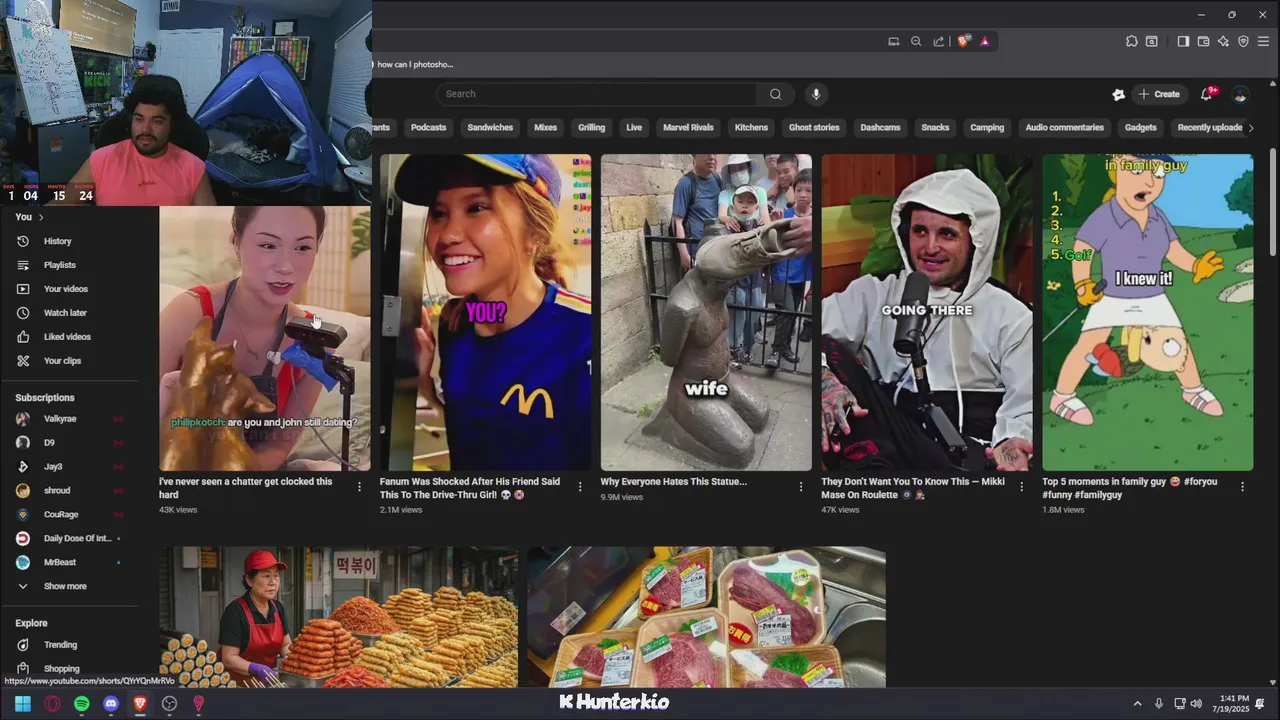Select the Sandwiches category chip
Screen dimensions: 1280x720
[x=490, y=127]
